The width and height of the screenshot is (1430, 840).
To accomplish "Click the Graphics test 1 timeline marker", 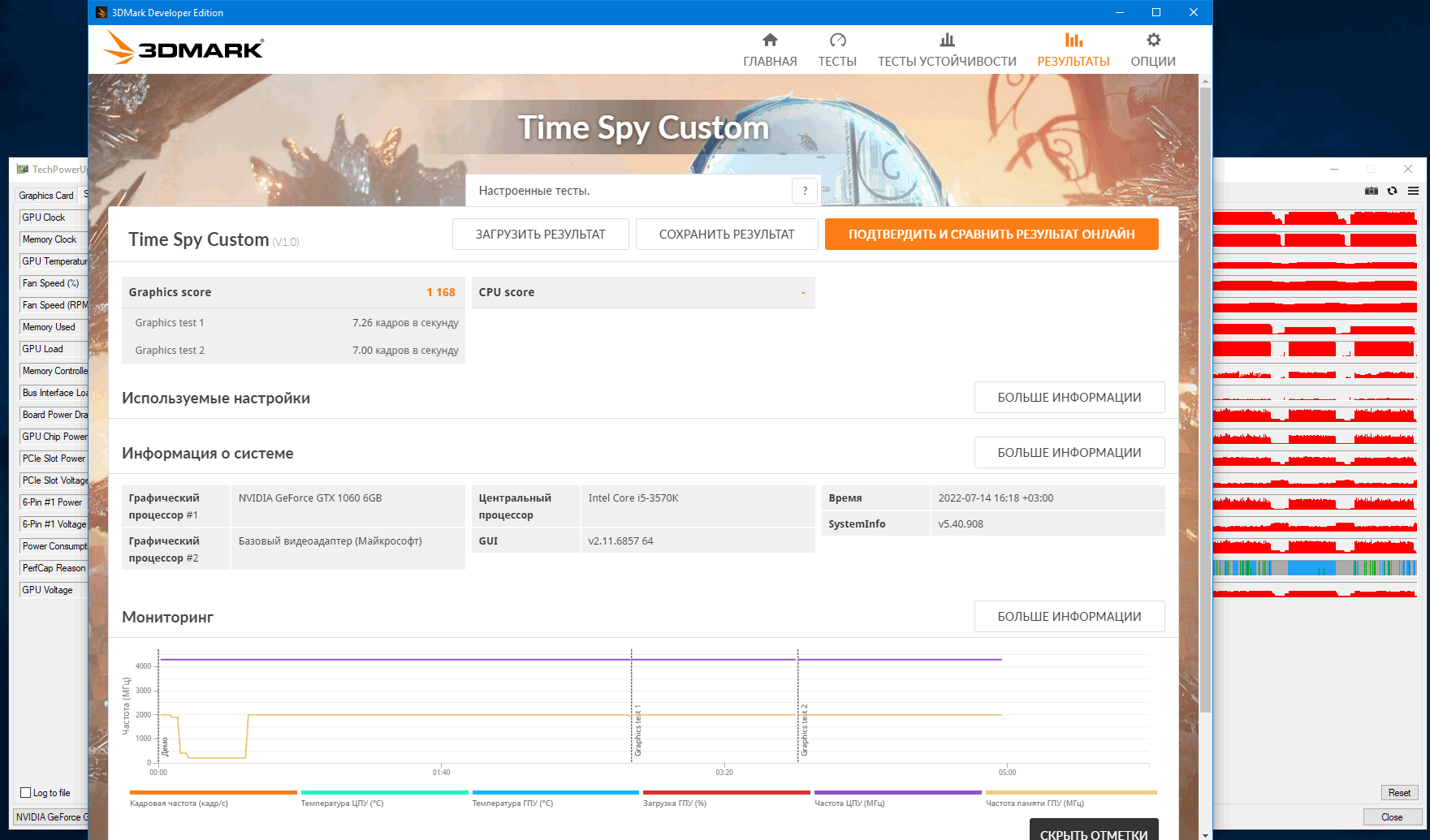I will (632, 704).
